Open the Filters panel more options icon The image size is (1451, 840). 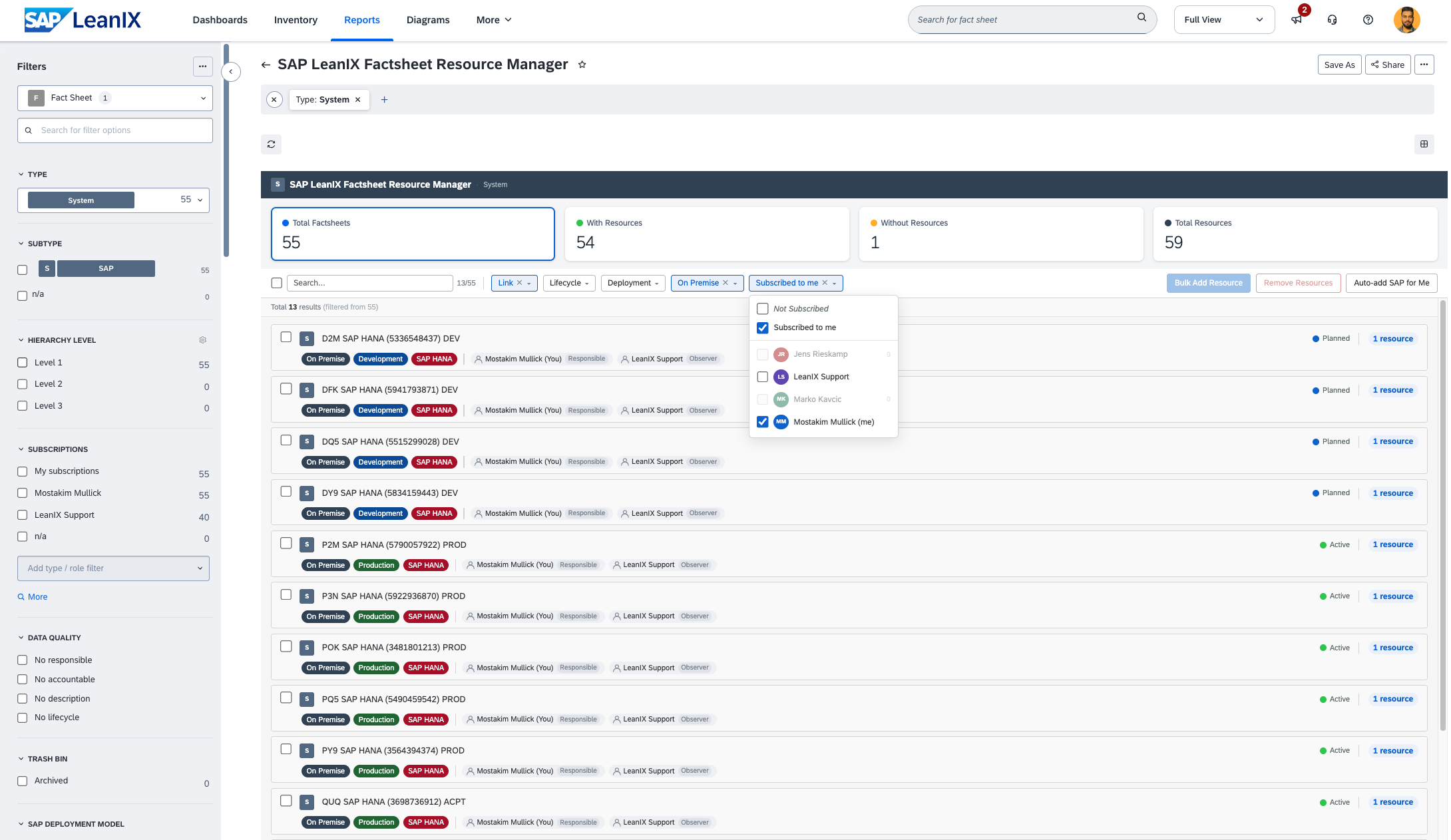[x=203, y=66]
